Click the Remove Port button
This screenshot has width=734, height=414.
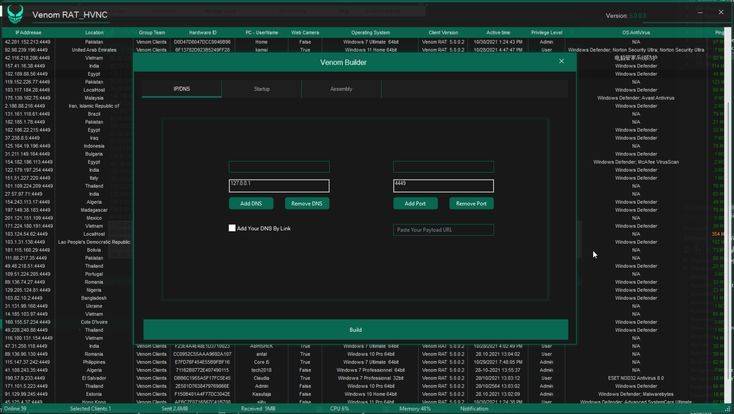tap(471, 203)
